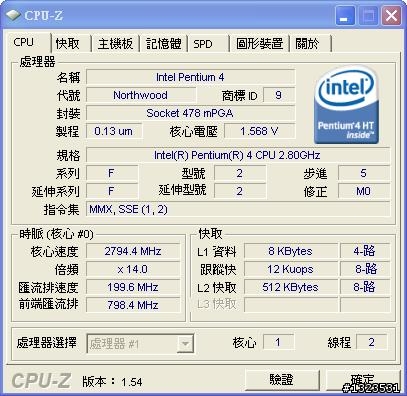Switch to the 記憶體 tab

(164, 44)
